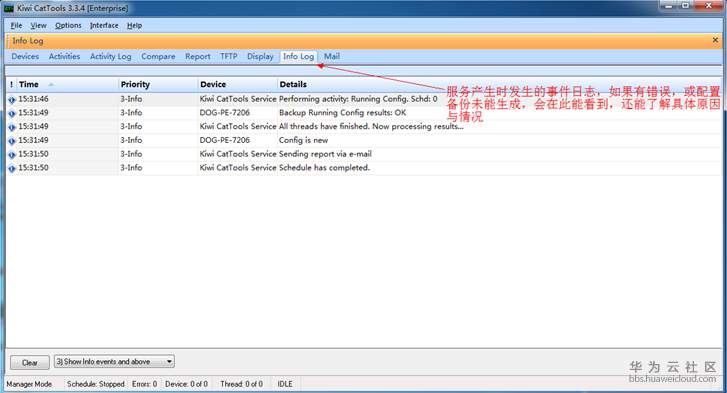The height and width of the screenshot is (393, 727).
Task: Switch to the Report tab
Action: 198,56
